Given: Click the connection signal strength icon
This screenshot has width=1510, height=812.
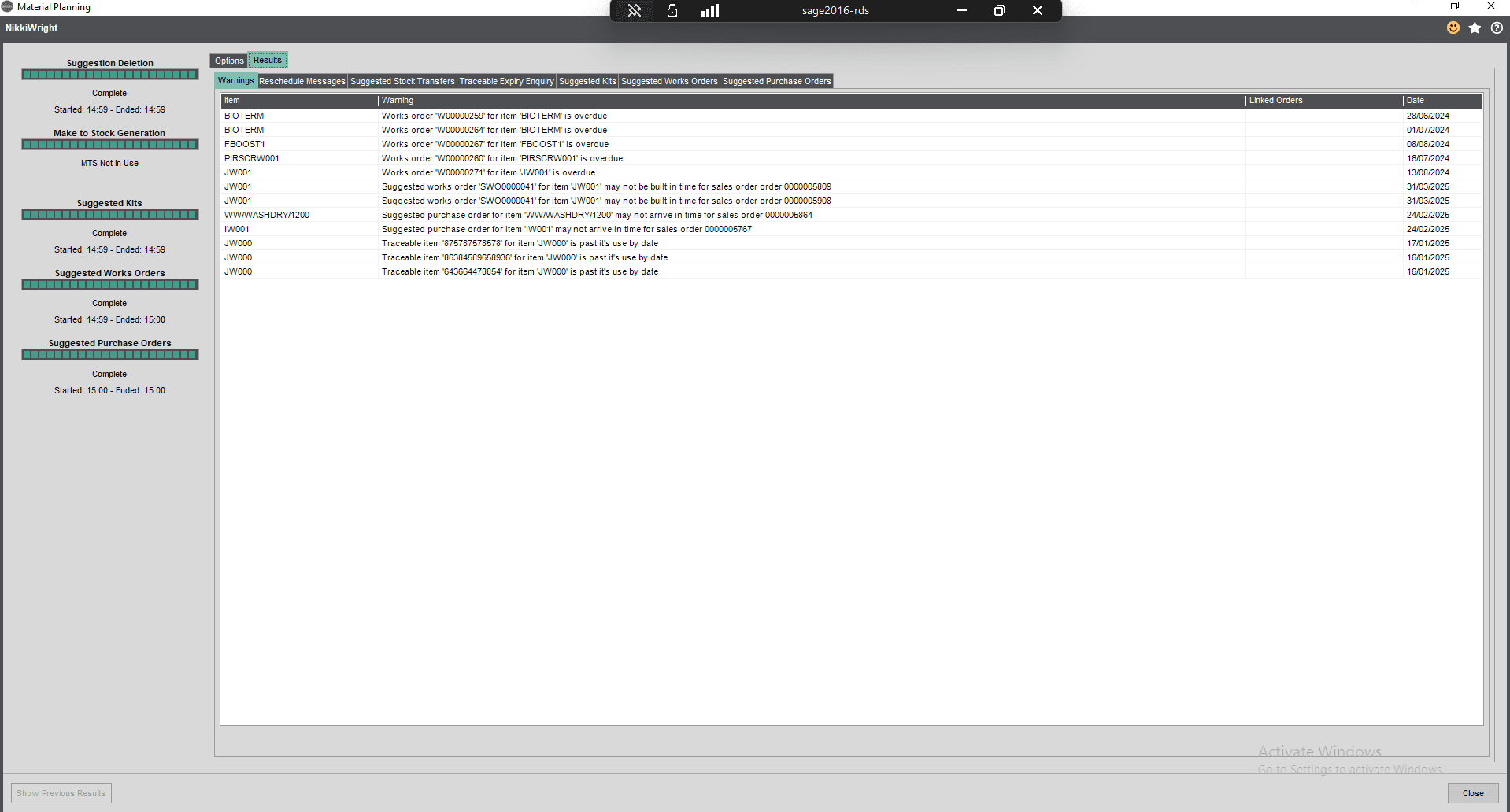Looking at the screenshot, I should pyautogui.click(x=710, y=10).
